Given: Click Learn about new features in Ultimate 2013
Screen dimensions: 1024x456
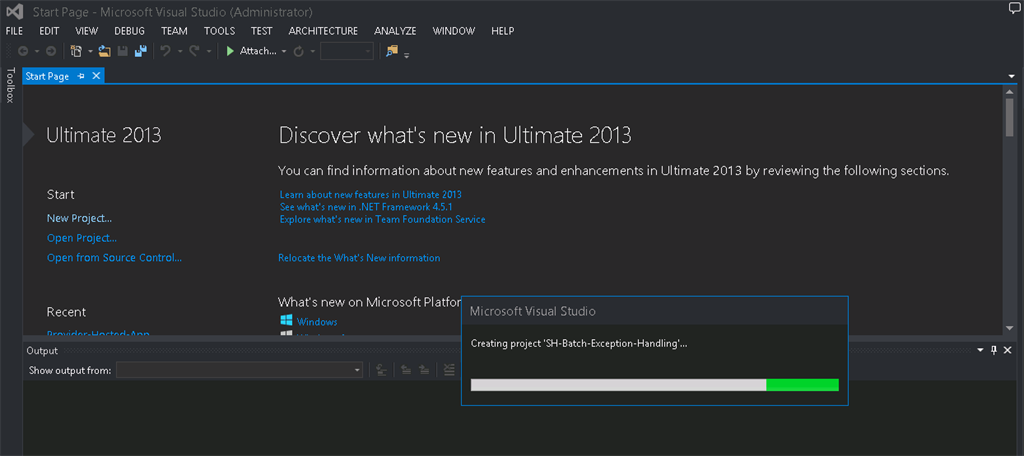Looking at the screenshot, I should coord(370,194).
